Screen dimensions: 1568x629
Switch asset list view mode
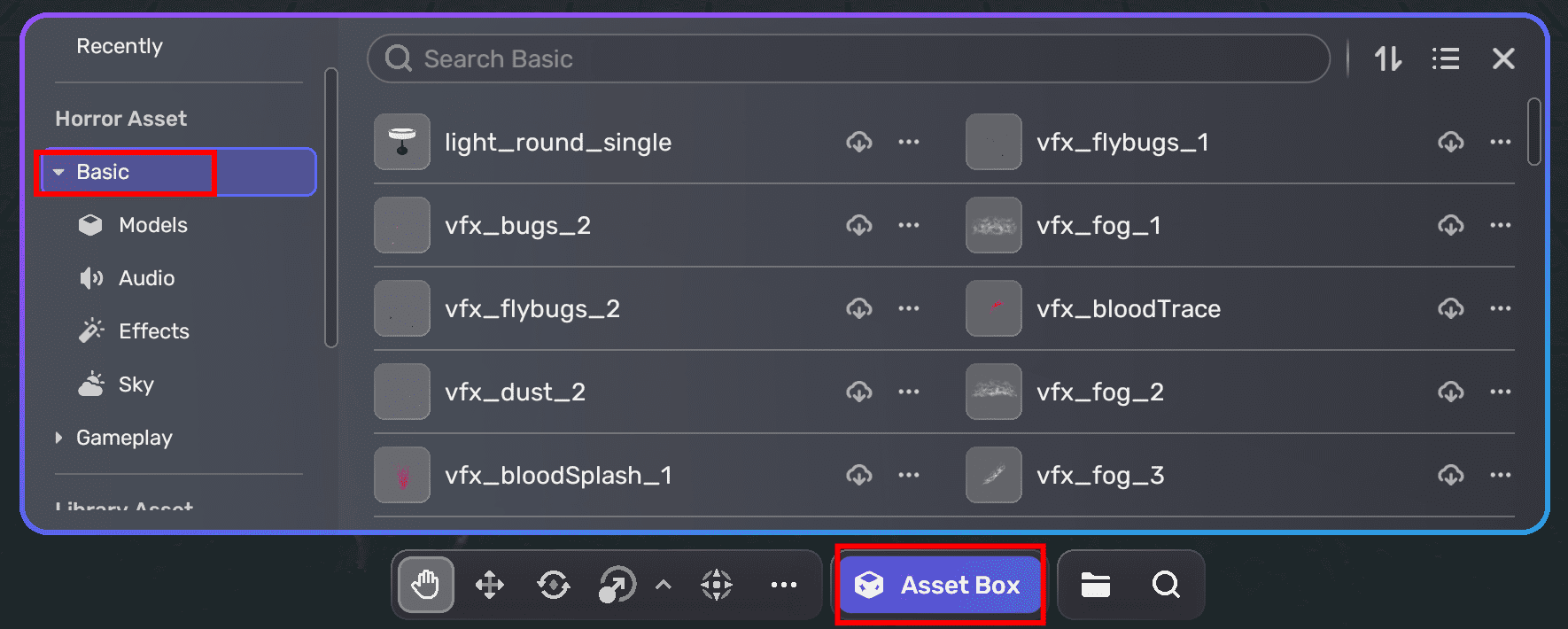[x=1446, y=59]
